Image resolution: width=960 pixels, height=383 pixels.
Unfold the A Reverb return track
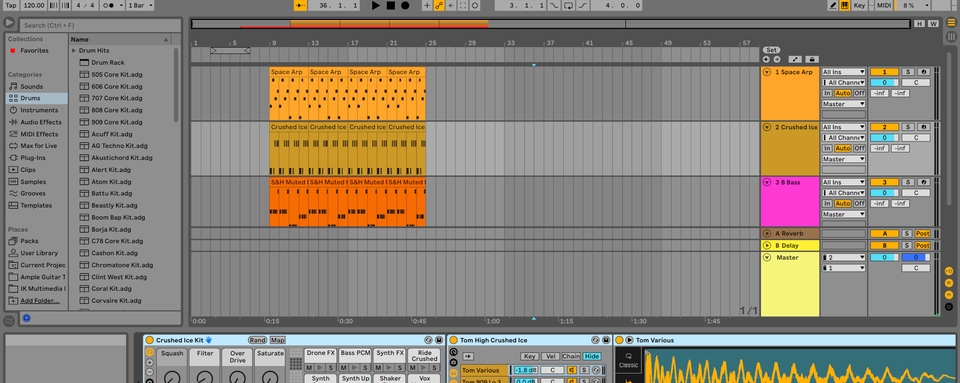click(x=767, y=234)
